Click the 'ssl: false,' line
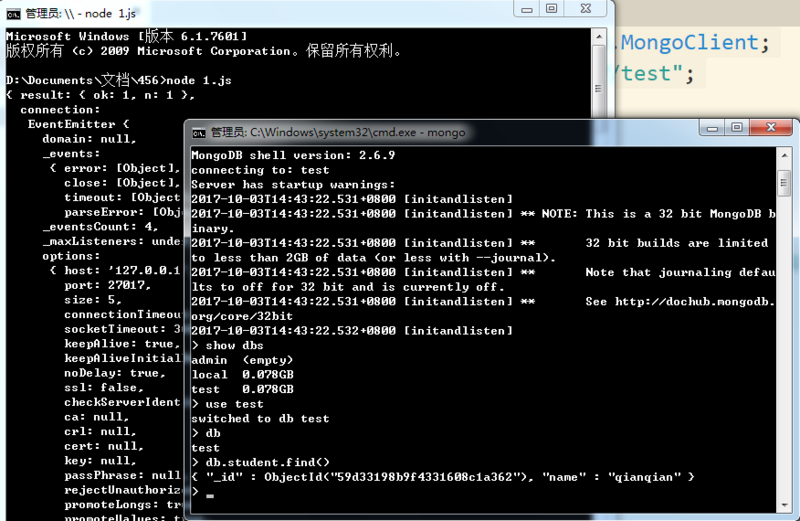The width and height of the screenshot is (800, 521). 104,388
